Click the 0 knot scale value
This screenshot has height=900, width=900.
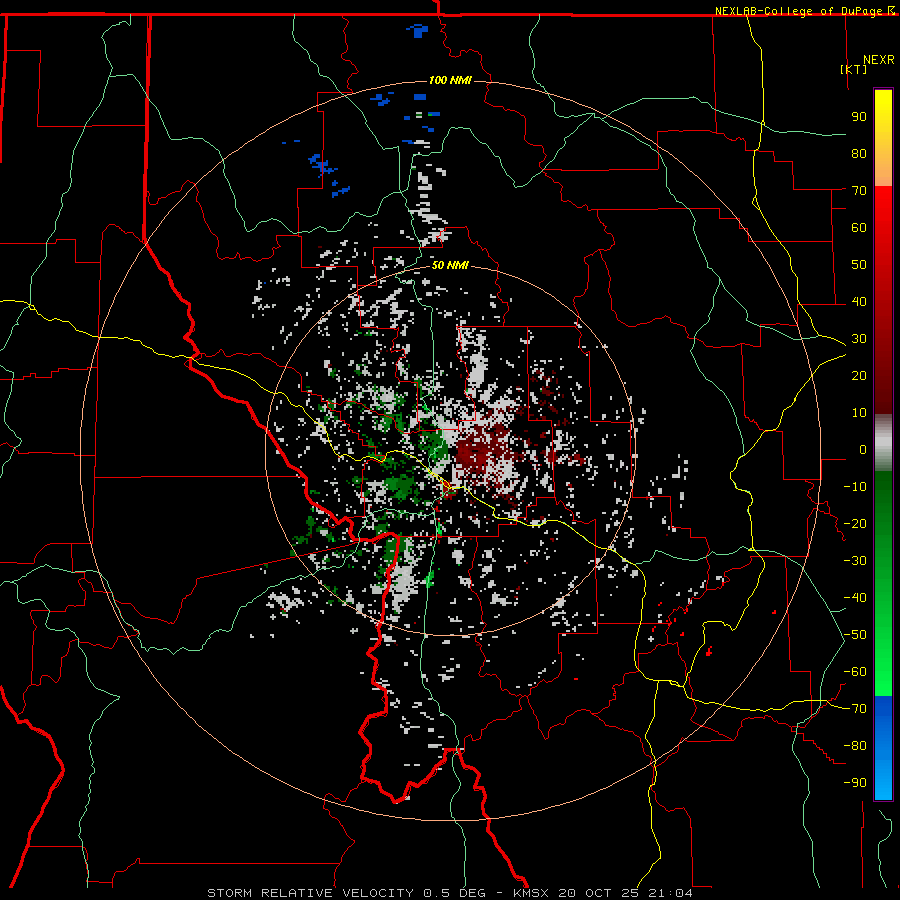click(x=863, y=450)
